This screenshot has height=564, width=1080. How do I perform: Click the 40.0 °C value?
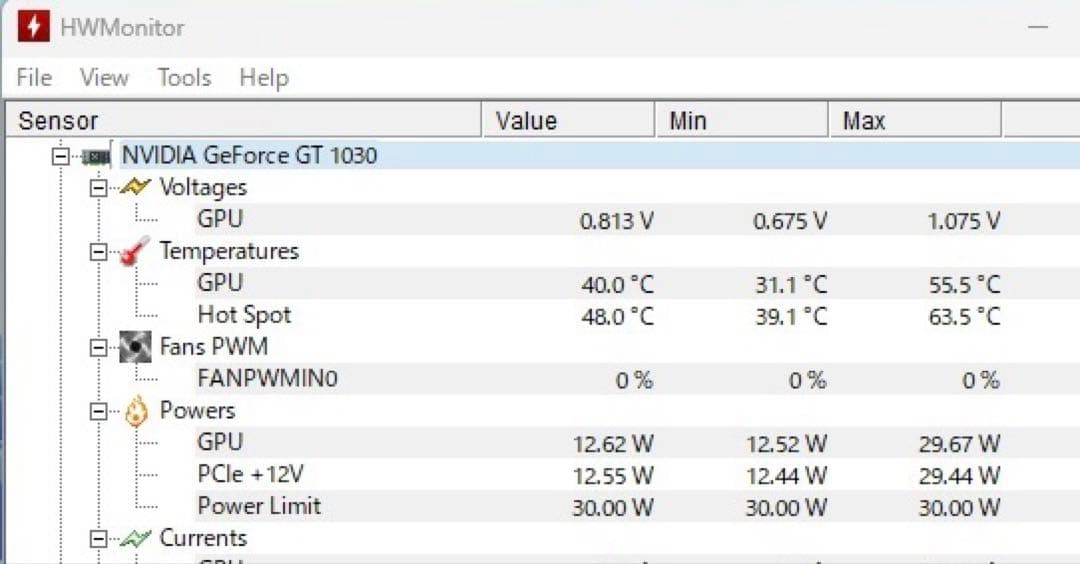pos(618,284)
